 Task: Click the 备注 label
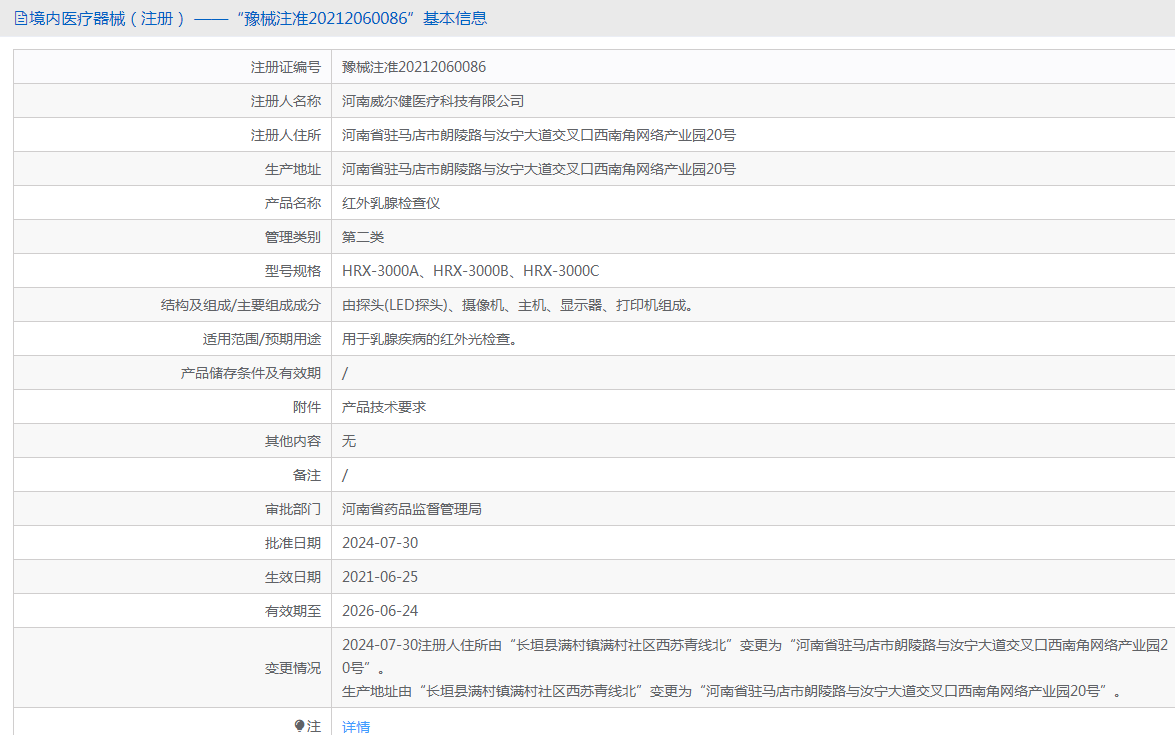point(306,475)
